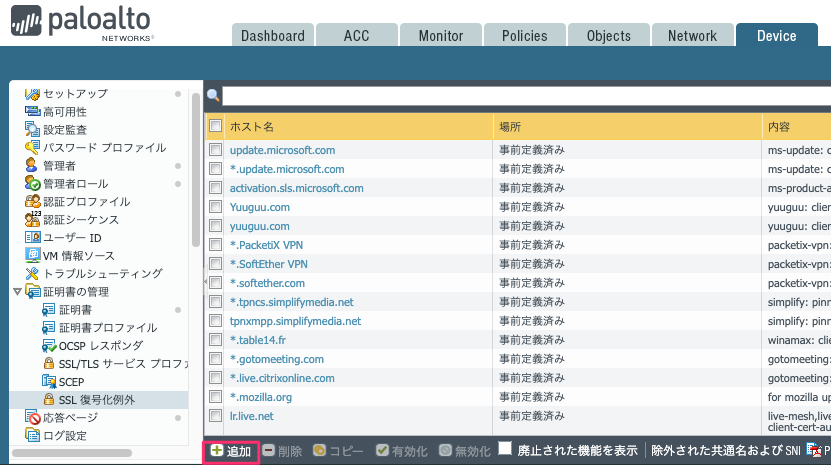Click the 証明書の管理 folder icon
Screen dimensions: 831x465
pyautogui.click(x=33, y=291)
